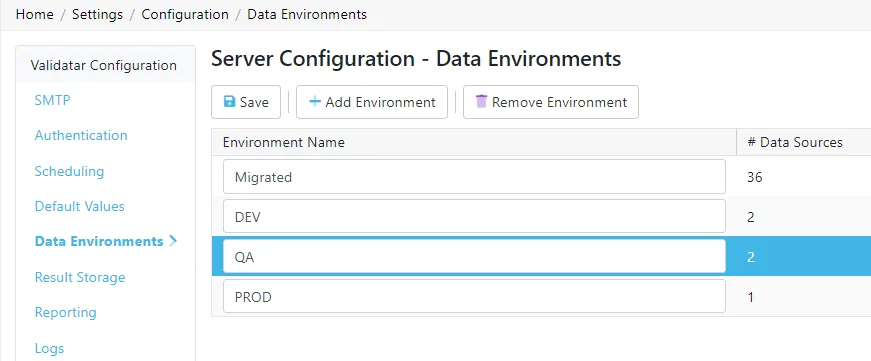
Task: Go to Home in the breadcrumb
Action: point(34,14)
